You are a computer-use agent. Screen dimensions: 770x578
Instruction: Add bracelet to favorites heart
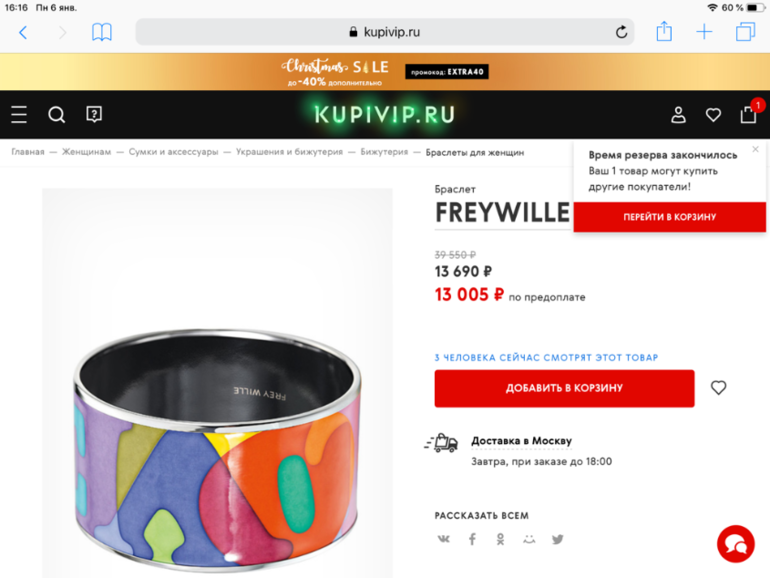718,388
